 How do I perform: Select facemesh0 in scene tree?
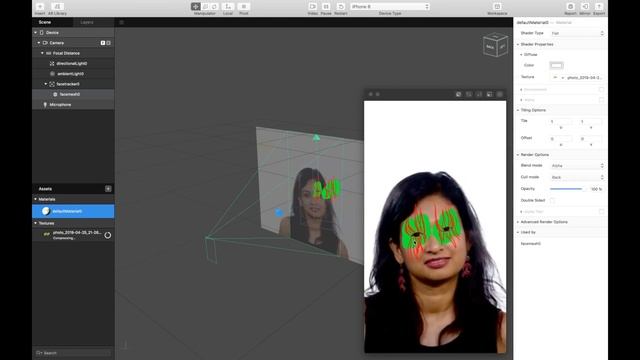[x=70, y=94]
